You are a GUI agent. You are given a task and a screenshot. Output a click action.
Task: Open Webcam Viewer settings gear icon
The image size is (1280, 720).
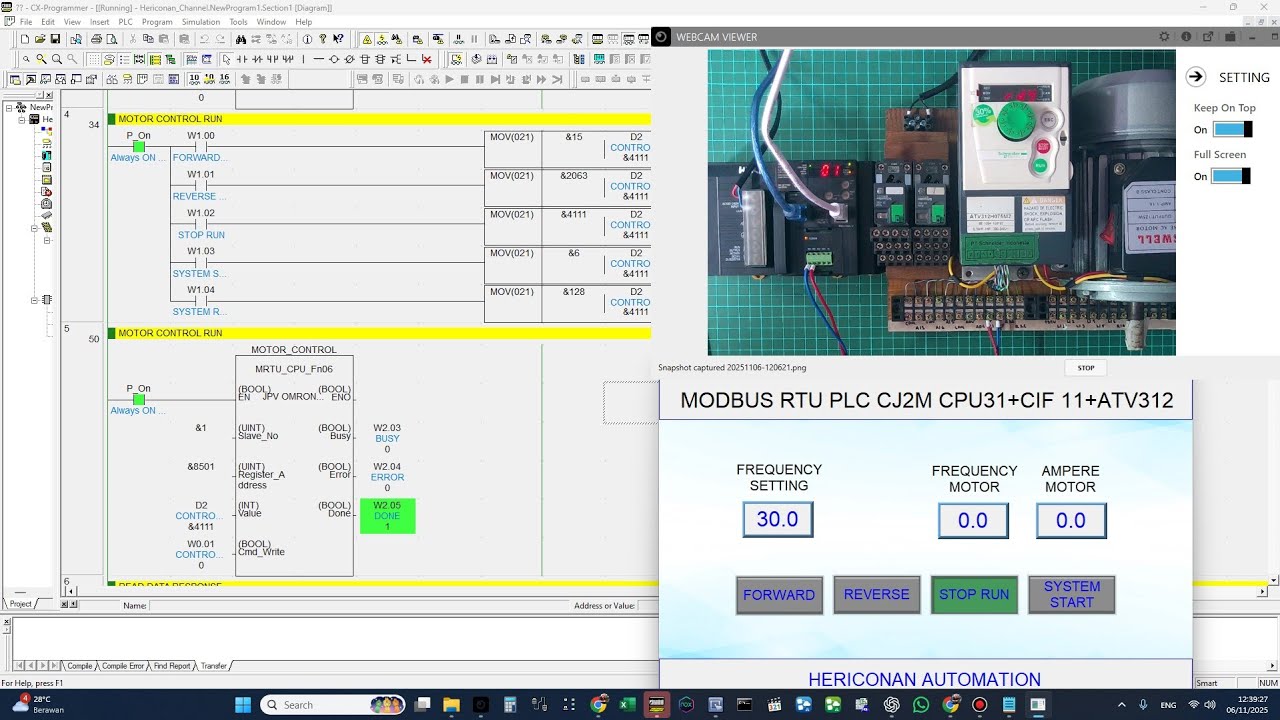point(1164,37)
